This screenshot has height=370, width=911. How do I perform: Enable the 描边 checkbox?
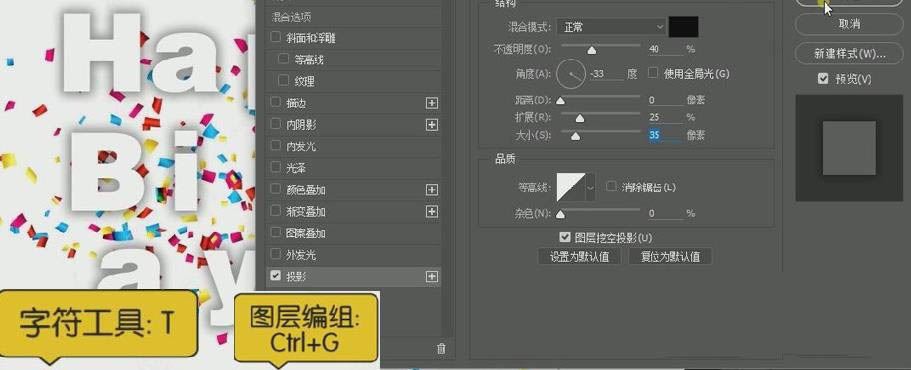275,102
